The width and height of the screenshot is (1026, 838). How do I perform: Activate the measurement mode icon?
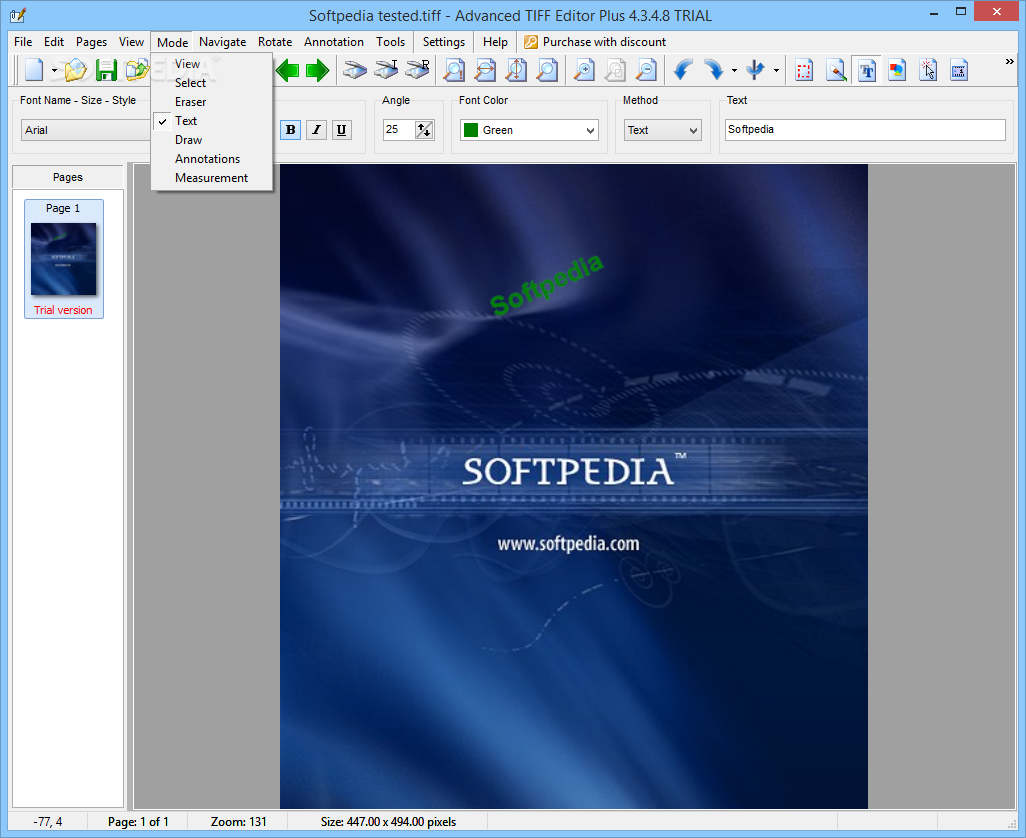tap(959, 70)
